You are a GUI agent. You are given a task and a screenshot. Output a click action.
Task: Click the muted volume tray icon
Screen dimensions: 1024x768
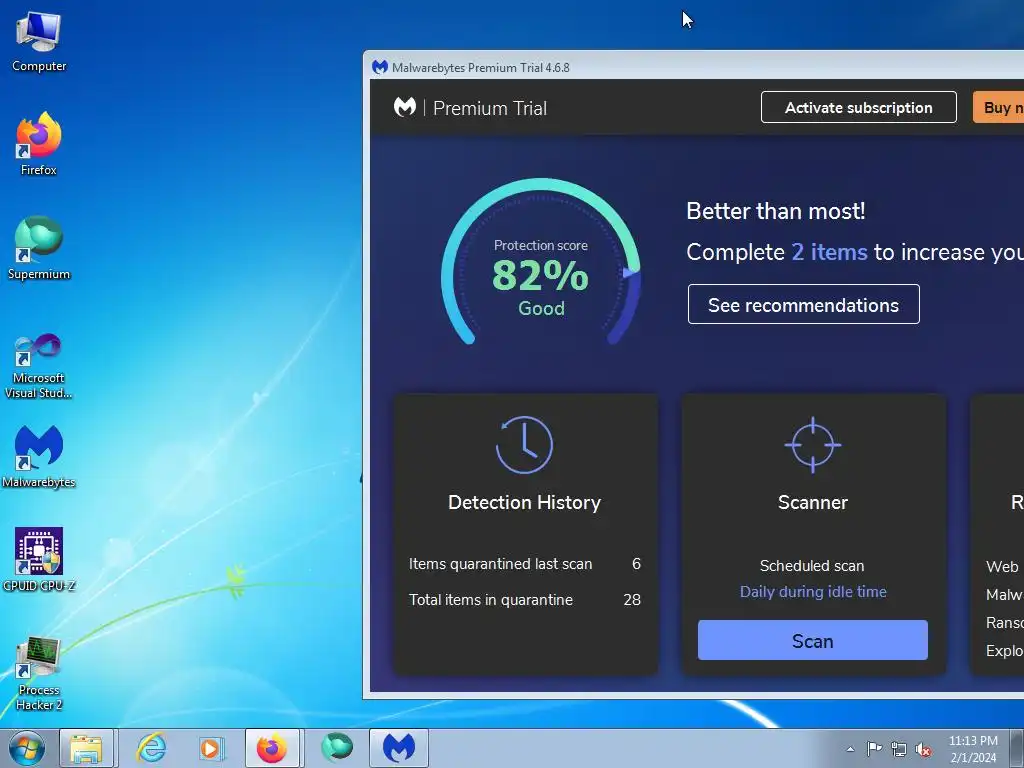pos(923,750)
